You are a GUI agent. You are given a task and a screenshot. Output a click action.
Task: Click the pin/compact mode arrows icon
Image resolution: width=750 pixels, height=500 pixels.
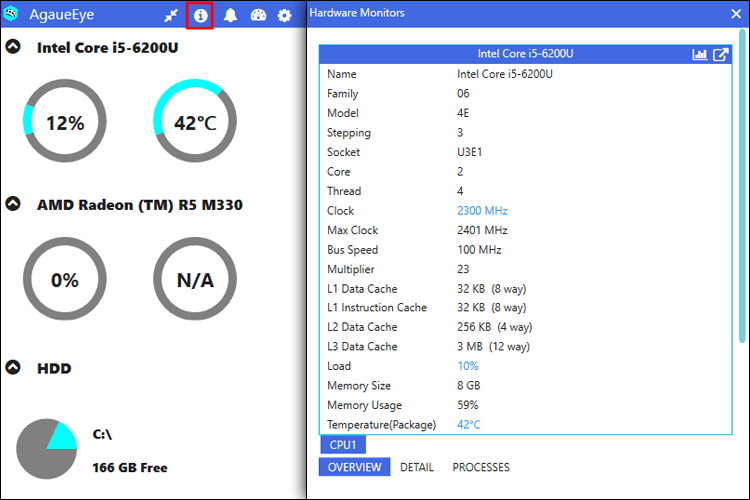coord(171,16)
